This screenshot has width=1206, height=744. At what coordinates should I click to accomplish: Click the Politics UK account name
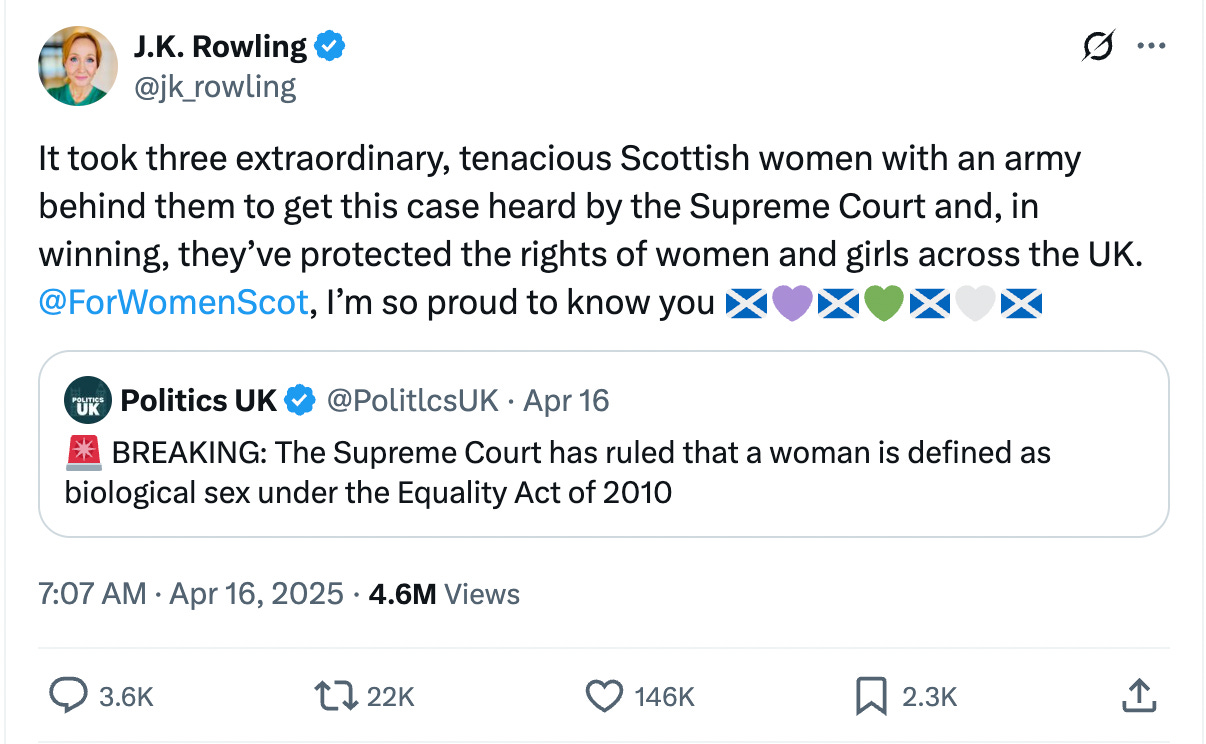coord(198,401)
